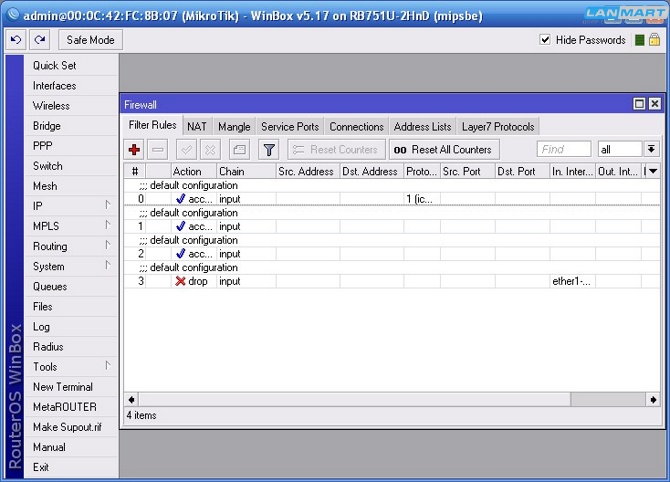670x482 pixels.
Task: Expand the Tools submenu
Action: [x=71, y=367]
